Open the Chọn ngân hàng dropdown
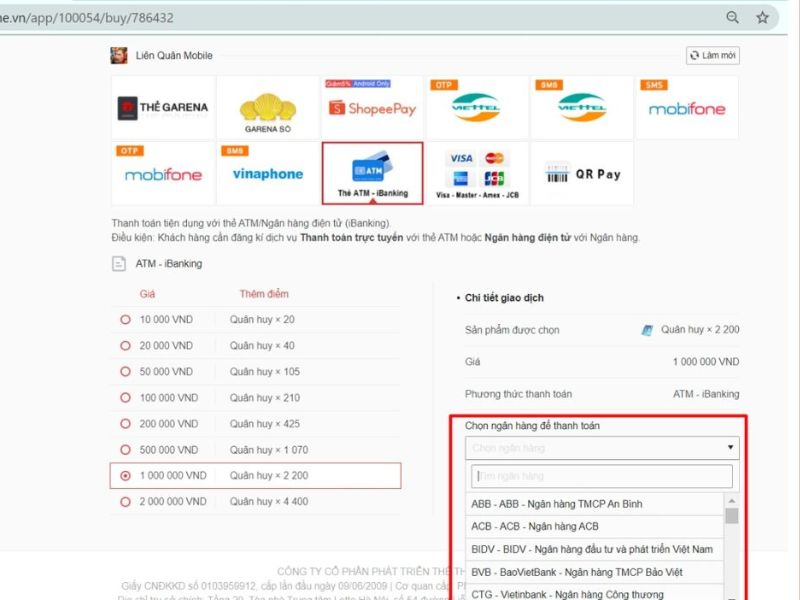The height and width of the screenshot is (600, 800). tap(602, 448)
